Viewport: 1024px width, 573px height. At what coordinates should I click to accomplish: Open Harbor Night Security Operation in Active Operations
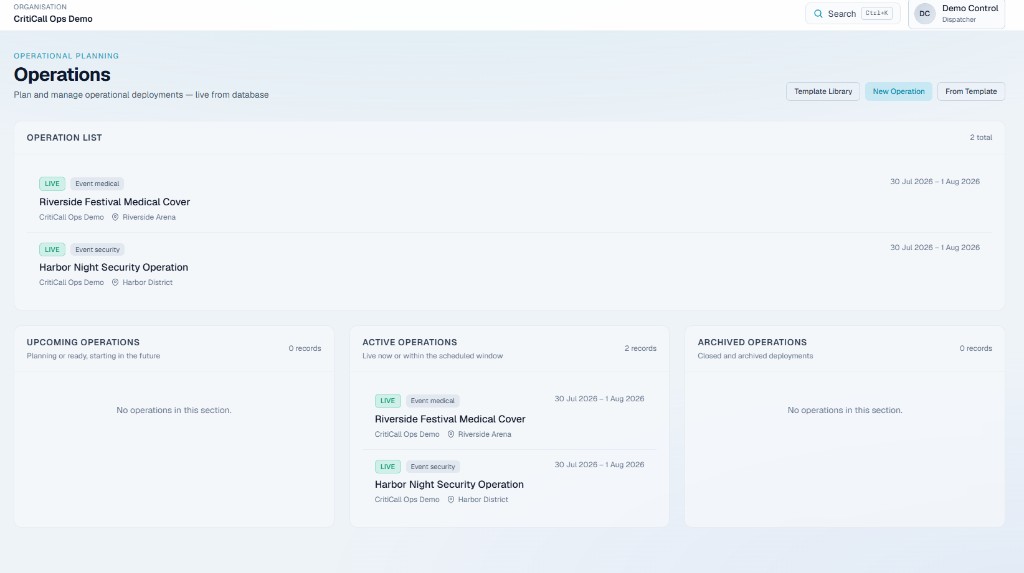[449, 484]
